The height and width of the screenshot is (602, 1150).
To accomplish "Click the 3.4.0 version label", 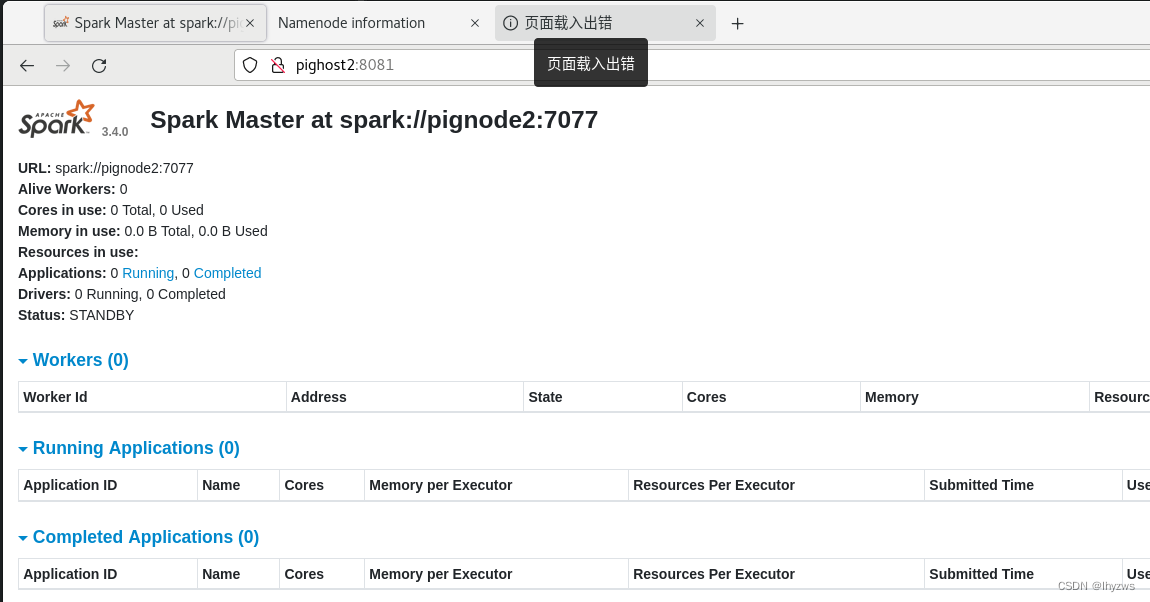I will click(x=114, y=131).
